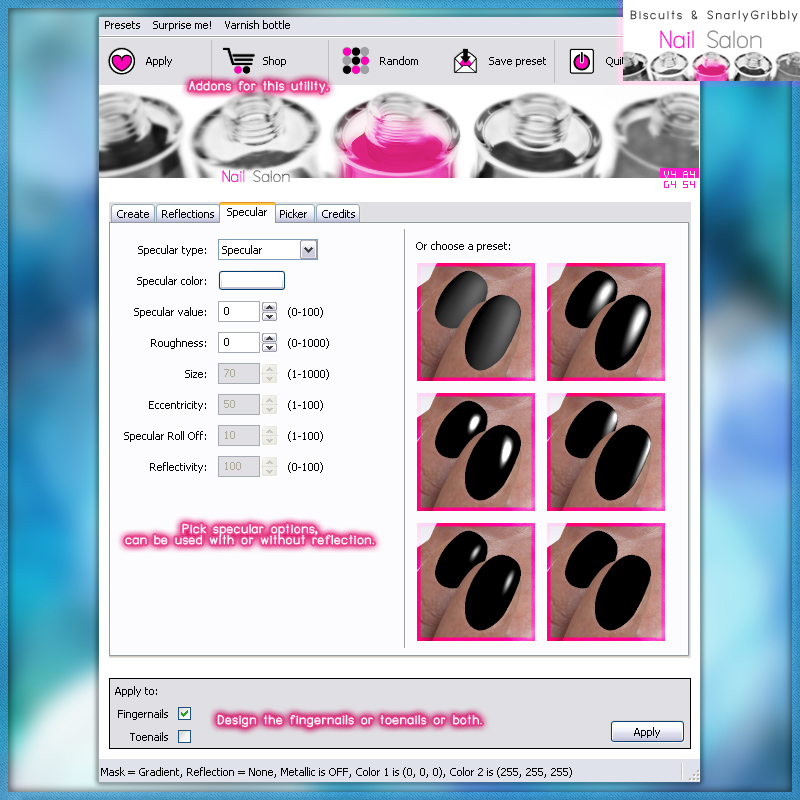Click the Save preset envelope icon
800x800 pixels.
(465, 61)
